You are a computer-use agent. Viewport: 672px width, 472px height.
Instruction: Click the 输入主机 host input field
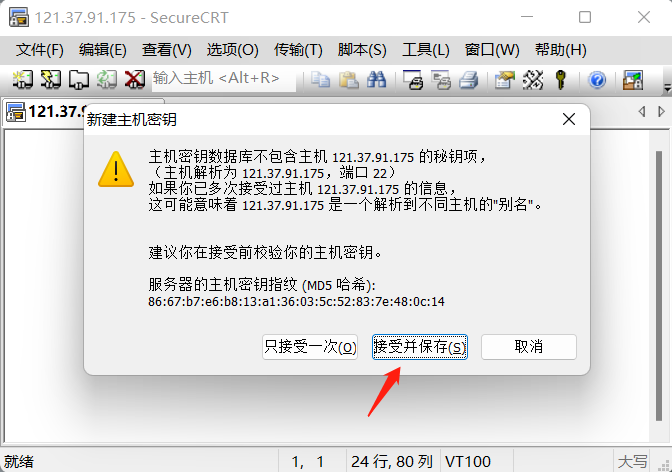(224, 79)
